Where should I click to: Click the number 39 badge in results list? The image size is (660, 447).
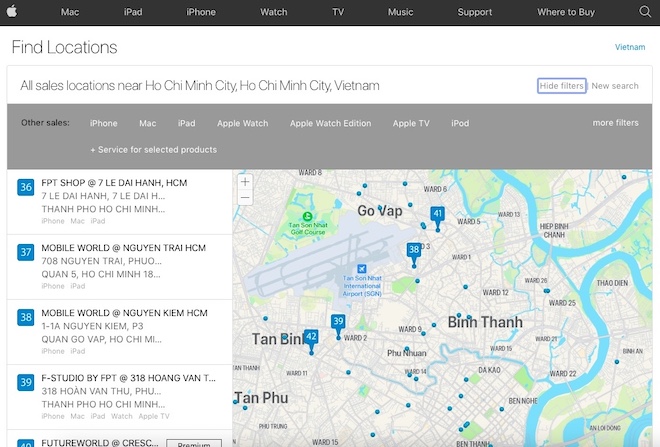(x=26, y=382)
